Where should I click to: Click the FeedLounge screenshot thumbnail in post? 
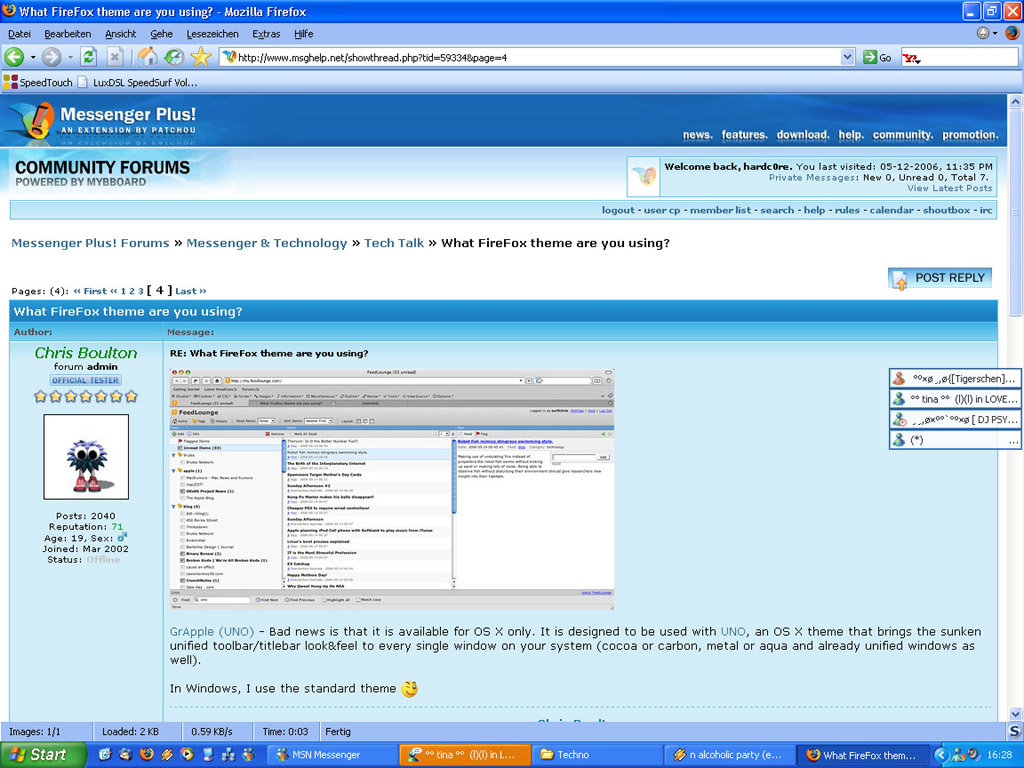point(391,489)
